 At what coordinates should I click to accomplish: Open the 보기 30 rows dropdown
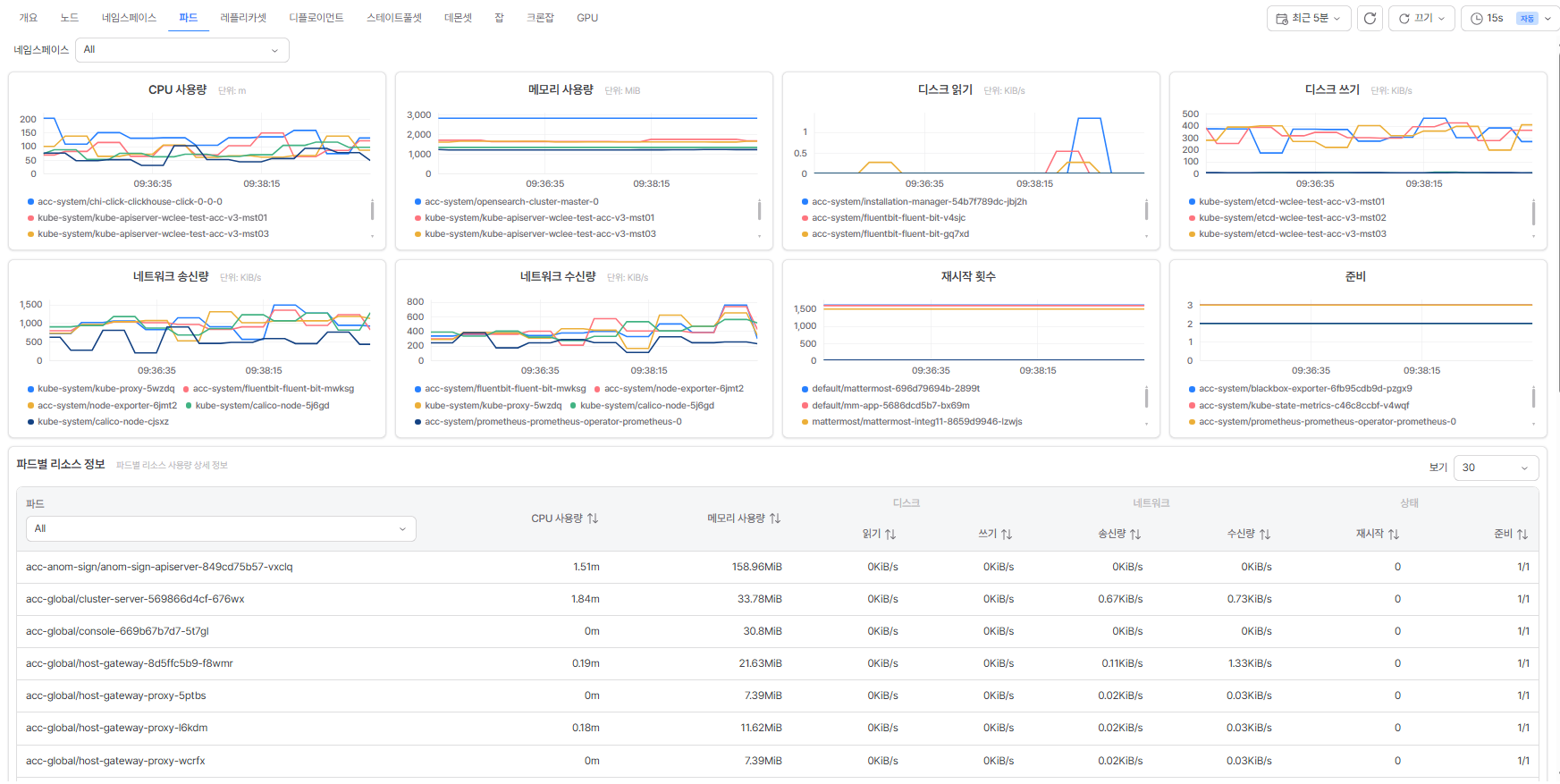tap(1497, 468)
